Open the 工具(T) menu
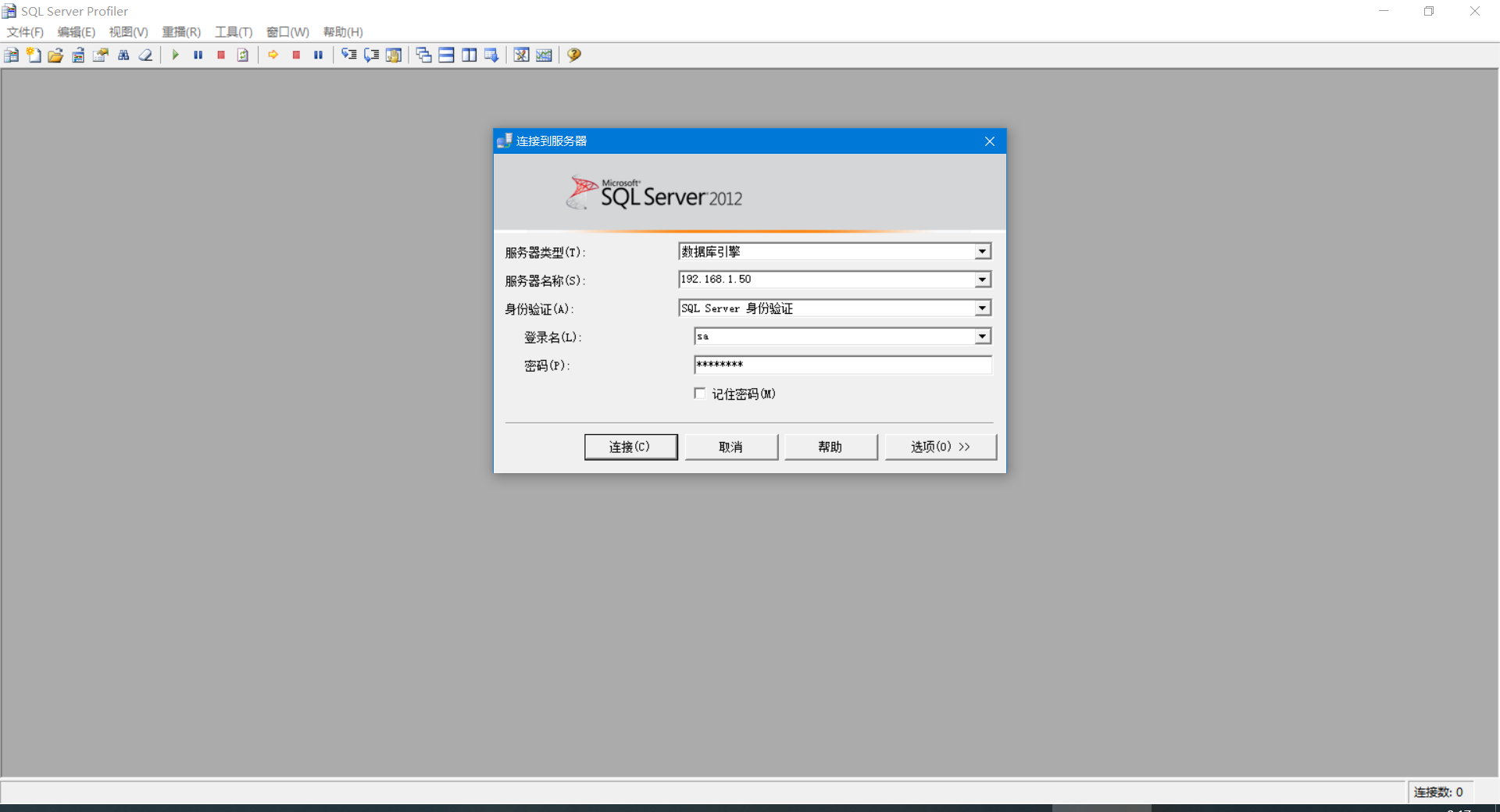The height and width of the screenshot is (812, 1500). pos(234,32)
